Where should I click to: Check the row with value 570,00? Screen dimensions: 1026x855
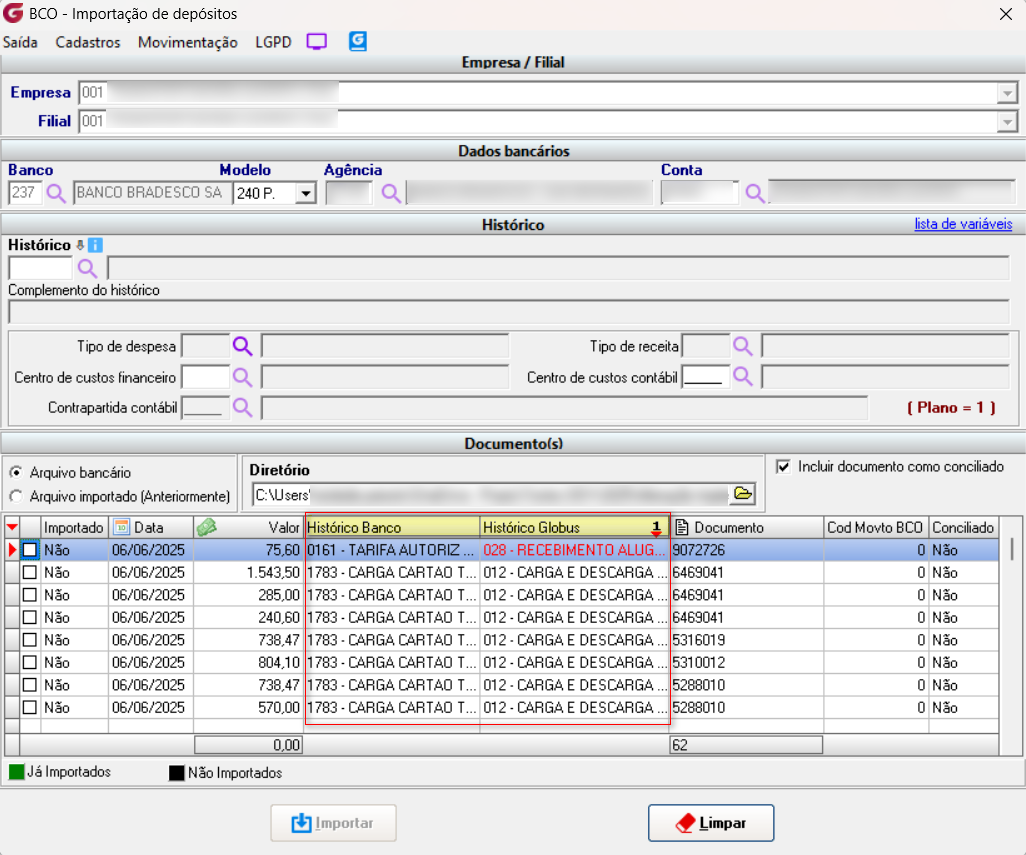[29, 707]
